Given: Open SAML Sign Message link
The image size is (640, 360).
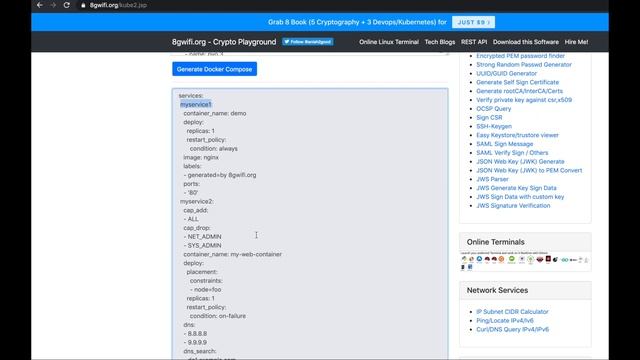Looking at the screenshot, I should tap(504, 144).
